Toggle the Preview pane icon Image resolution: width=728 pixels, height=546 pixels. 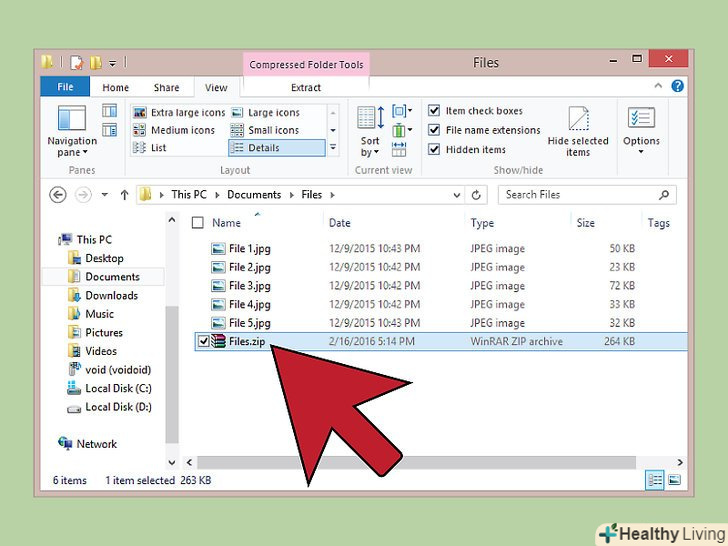pos(110,110)
